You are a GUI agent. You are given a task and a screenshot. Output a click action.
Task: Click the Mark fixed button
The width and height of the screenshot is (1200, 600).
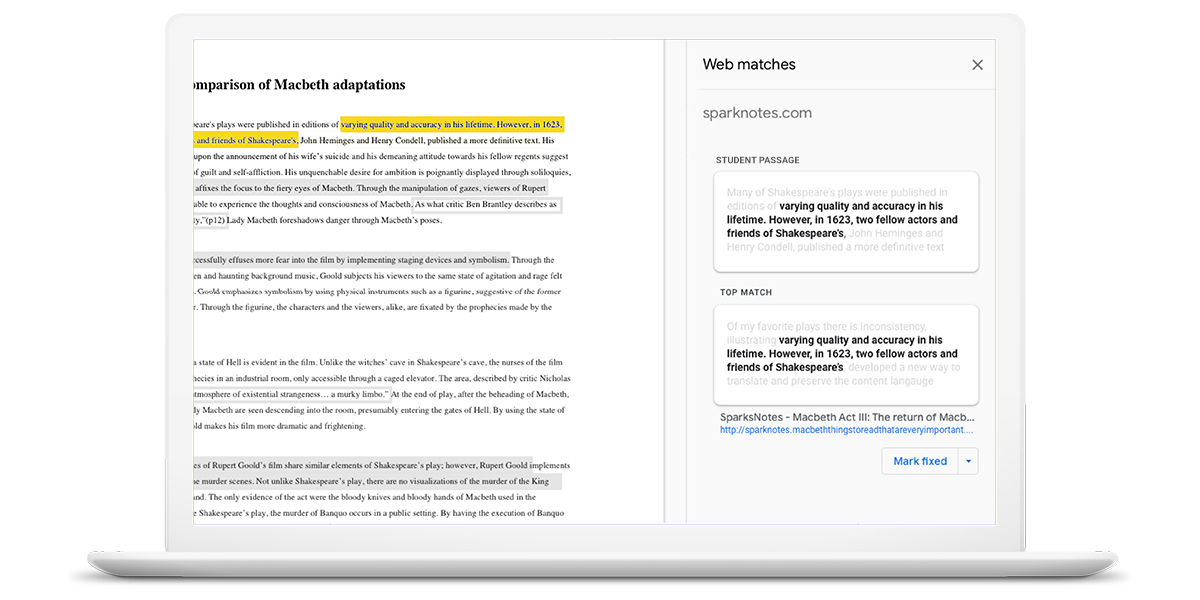[x=920, y=461]
